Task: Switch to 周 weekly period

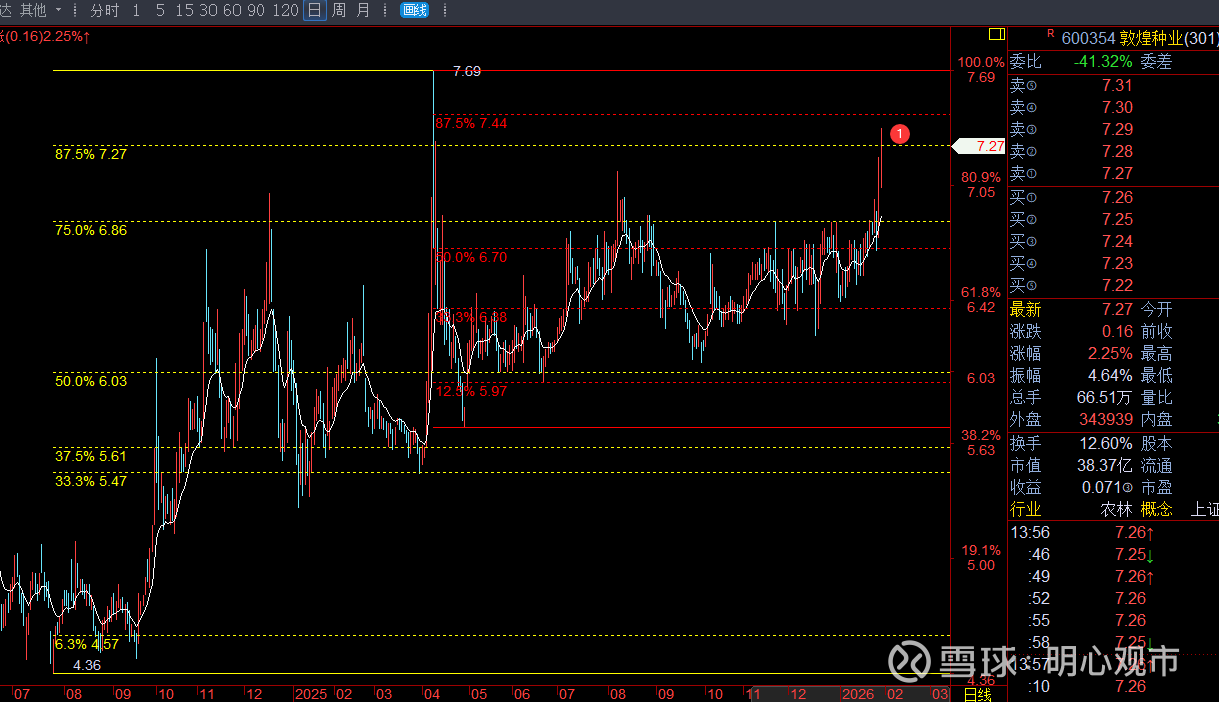Action: pos(339,10)
